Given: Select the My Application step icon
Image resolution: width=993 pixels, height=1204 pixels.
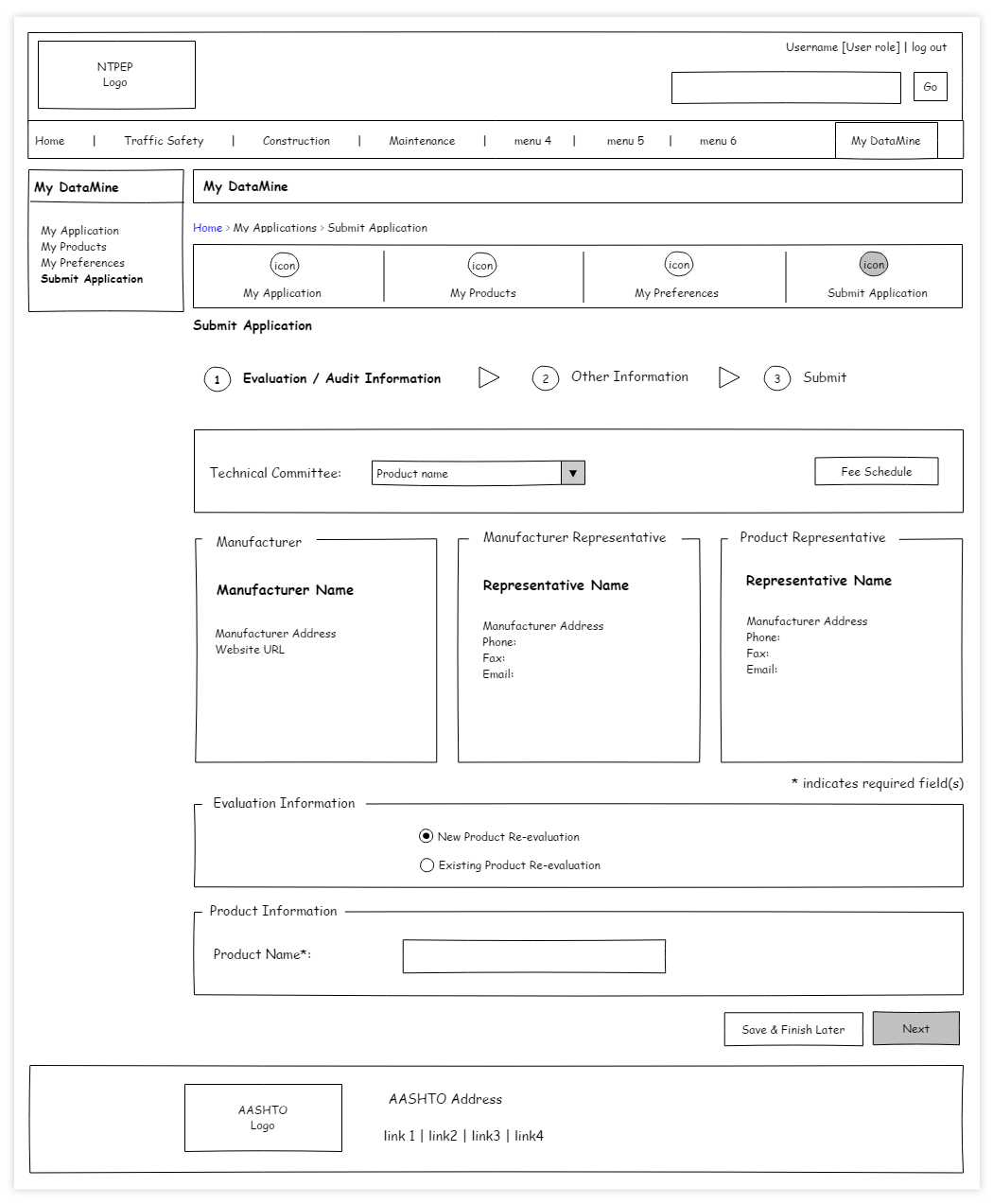Looking at the screenshot, I should [x=285, y=265].
